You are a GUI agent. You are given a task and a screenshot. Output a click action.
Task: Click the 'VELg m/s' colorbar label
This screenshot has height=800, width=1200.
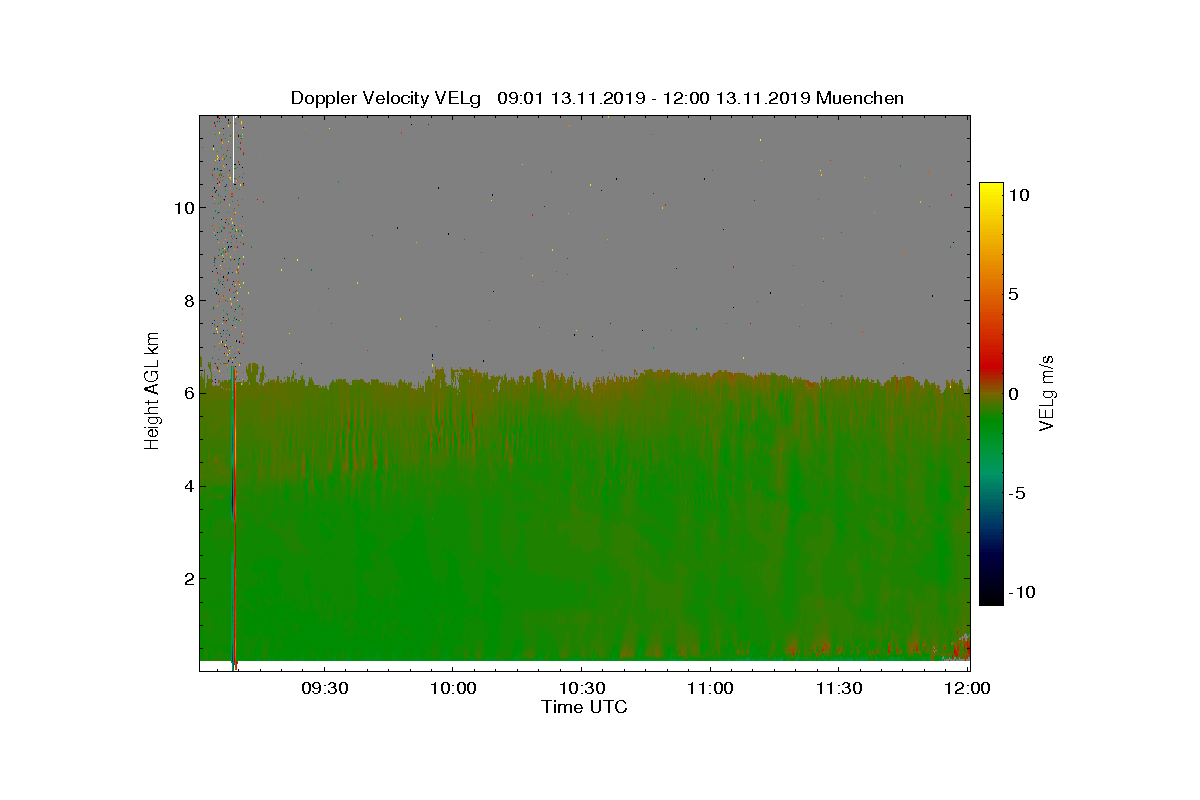click(x=1046, y=392)
